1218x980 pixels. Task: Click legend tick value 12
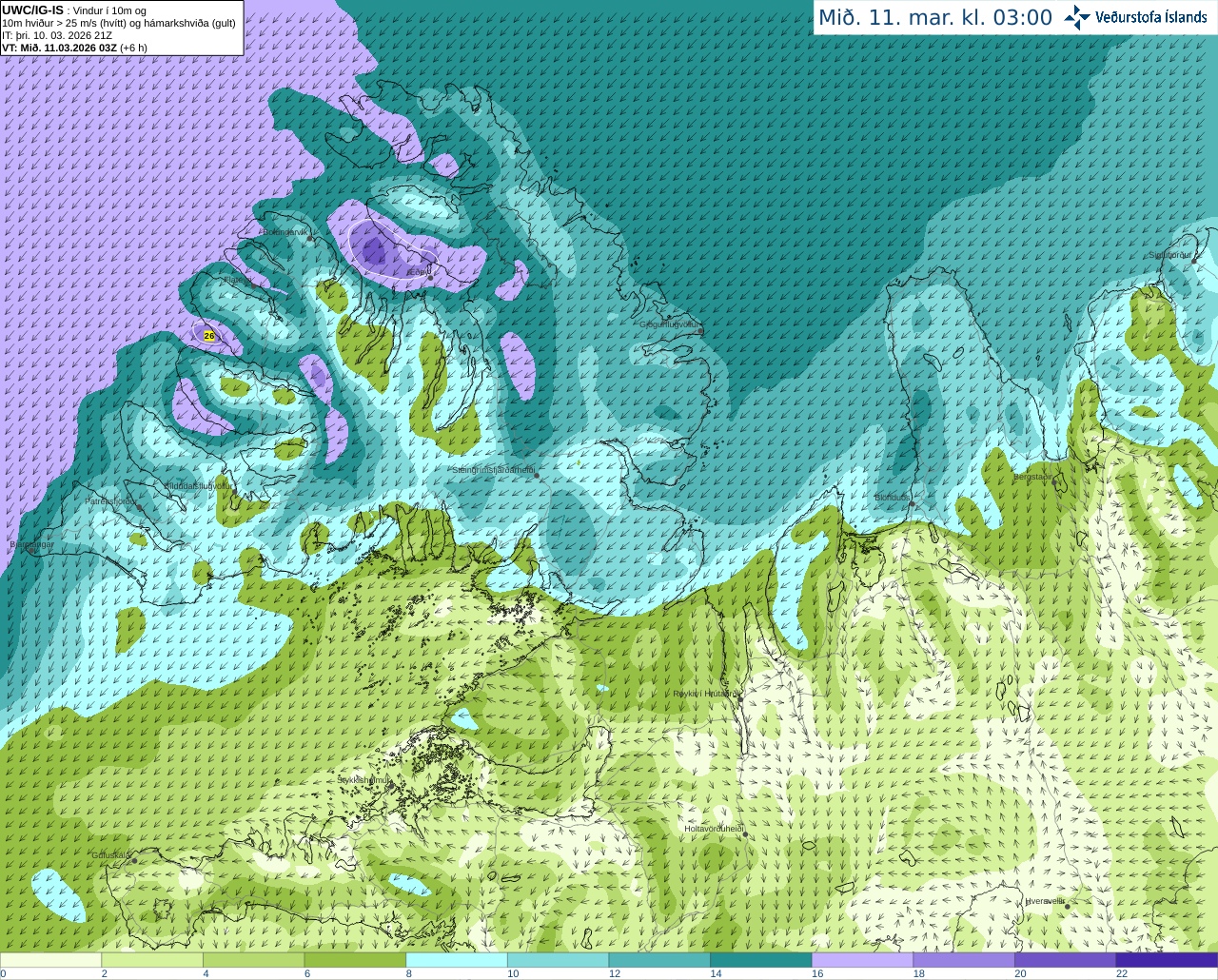point(615,973)
